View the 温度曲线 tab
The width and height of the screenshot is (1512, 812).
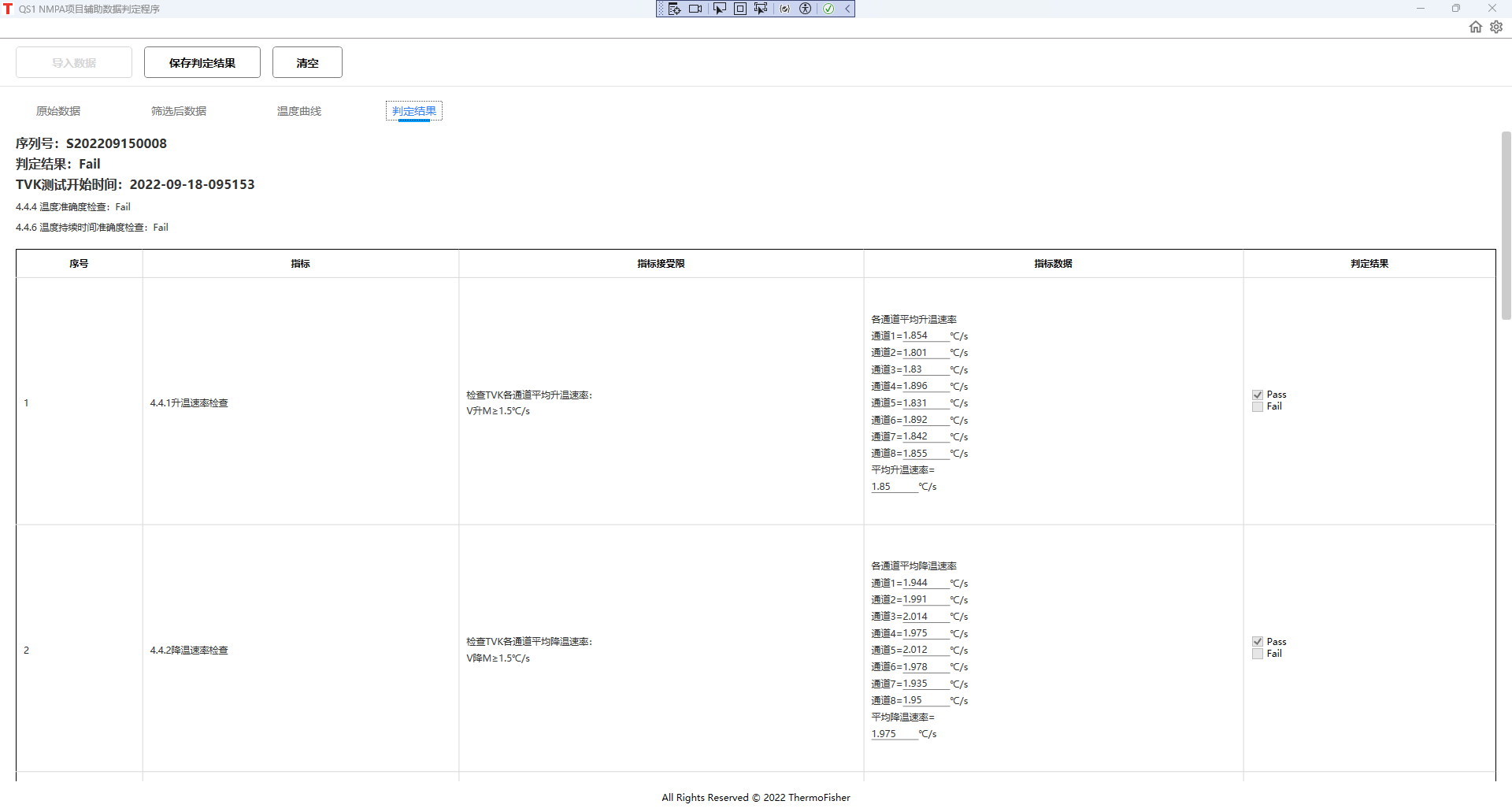click(299, 111)
